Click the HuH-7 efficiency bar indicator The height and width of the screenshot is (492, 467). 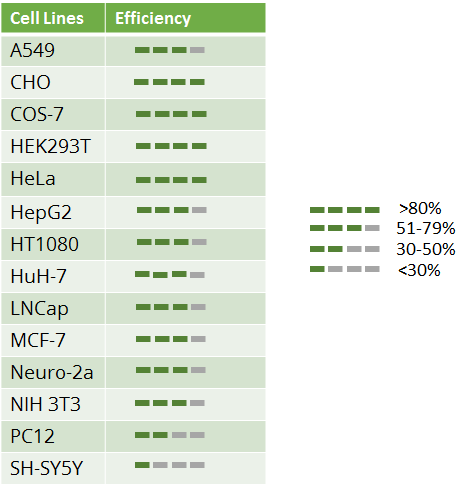pos(170,275)
